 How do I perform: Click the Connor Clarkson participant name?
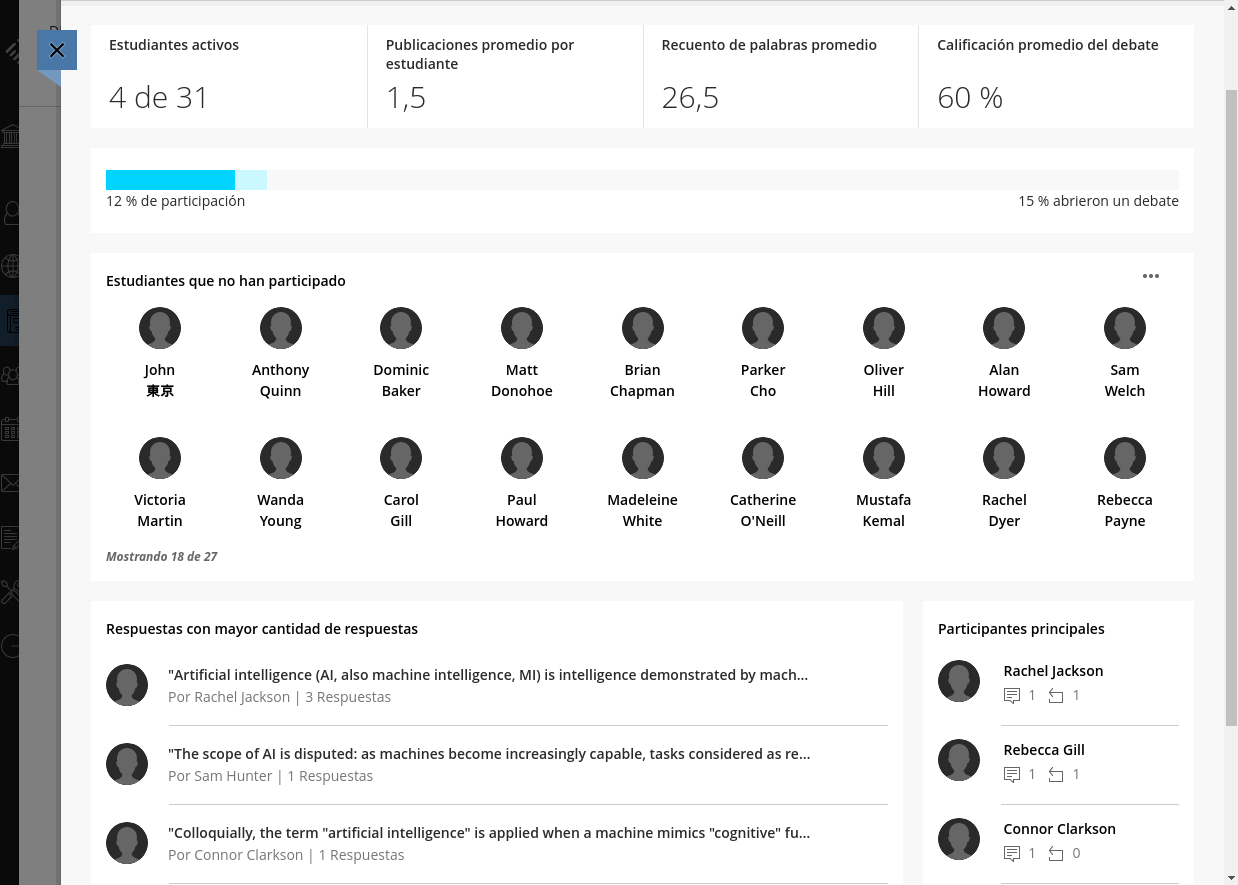pyautogui.click(x=1059, y=829)
